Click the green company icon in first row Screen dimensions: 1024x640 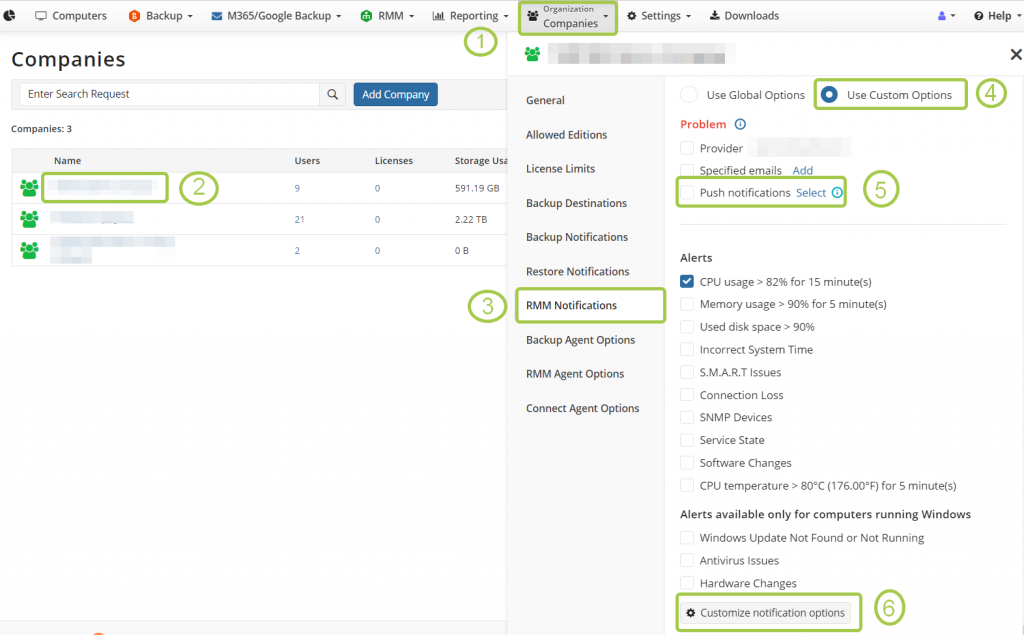(29, 187)
